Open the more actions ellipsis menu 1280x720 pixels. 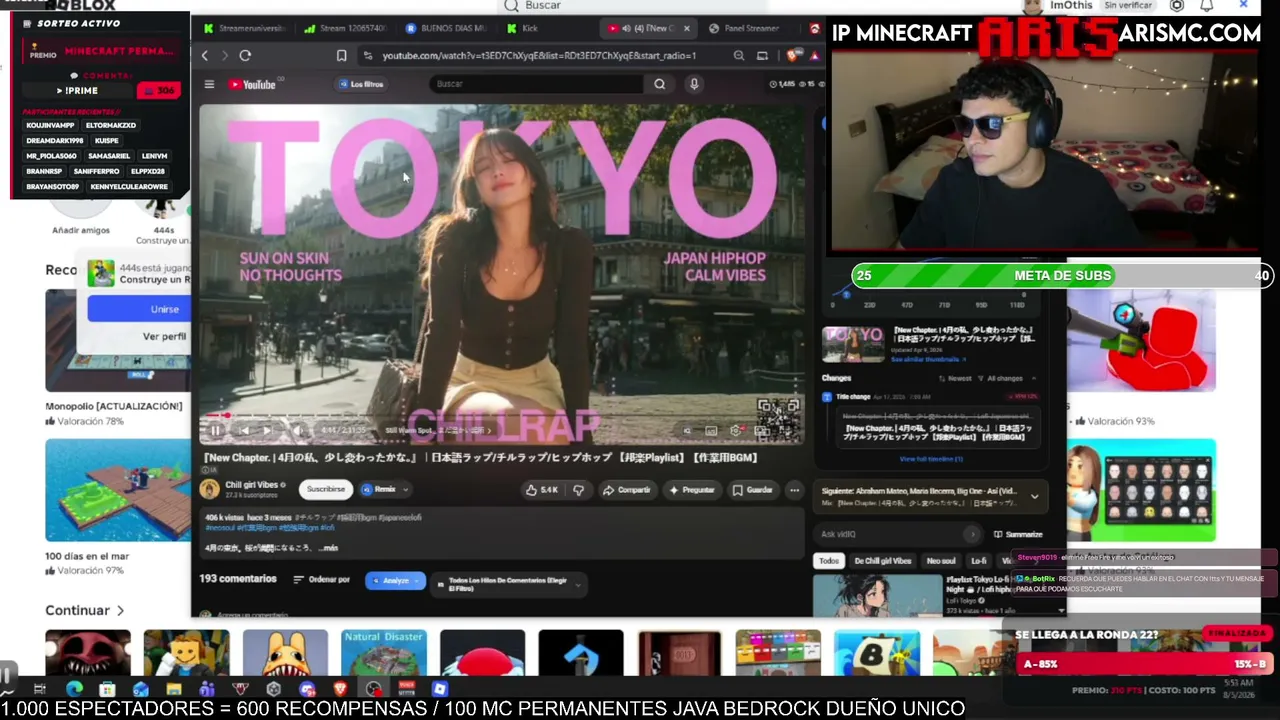pyautogui.click(x=794, y=490)
